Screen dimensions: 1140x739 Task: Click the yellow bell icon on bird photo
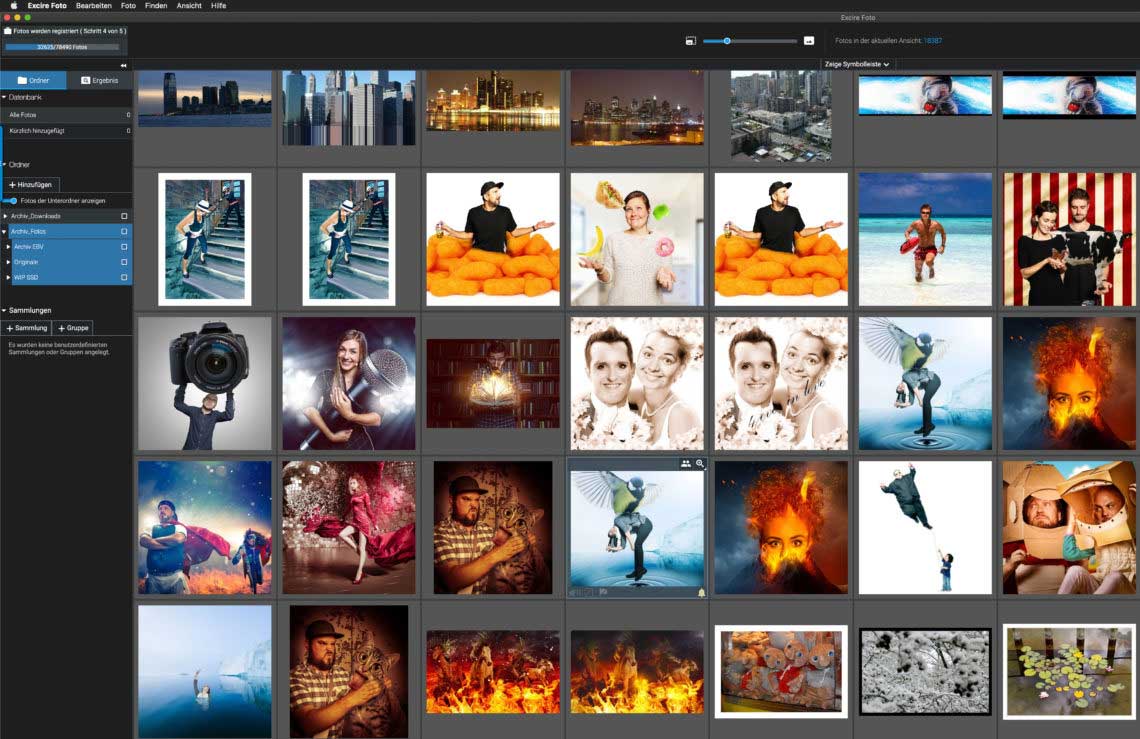[x=702, y=593]
